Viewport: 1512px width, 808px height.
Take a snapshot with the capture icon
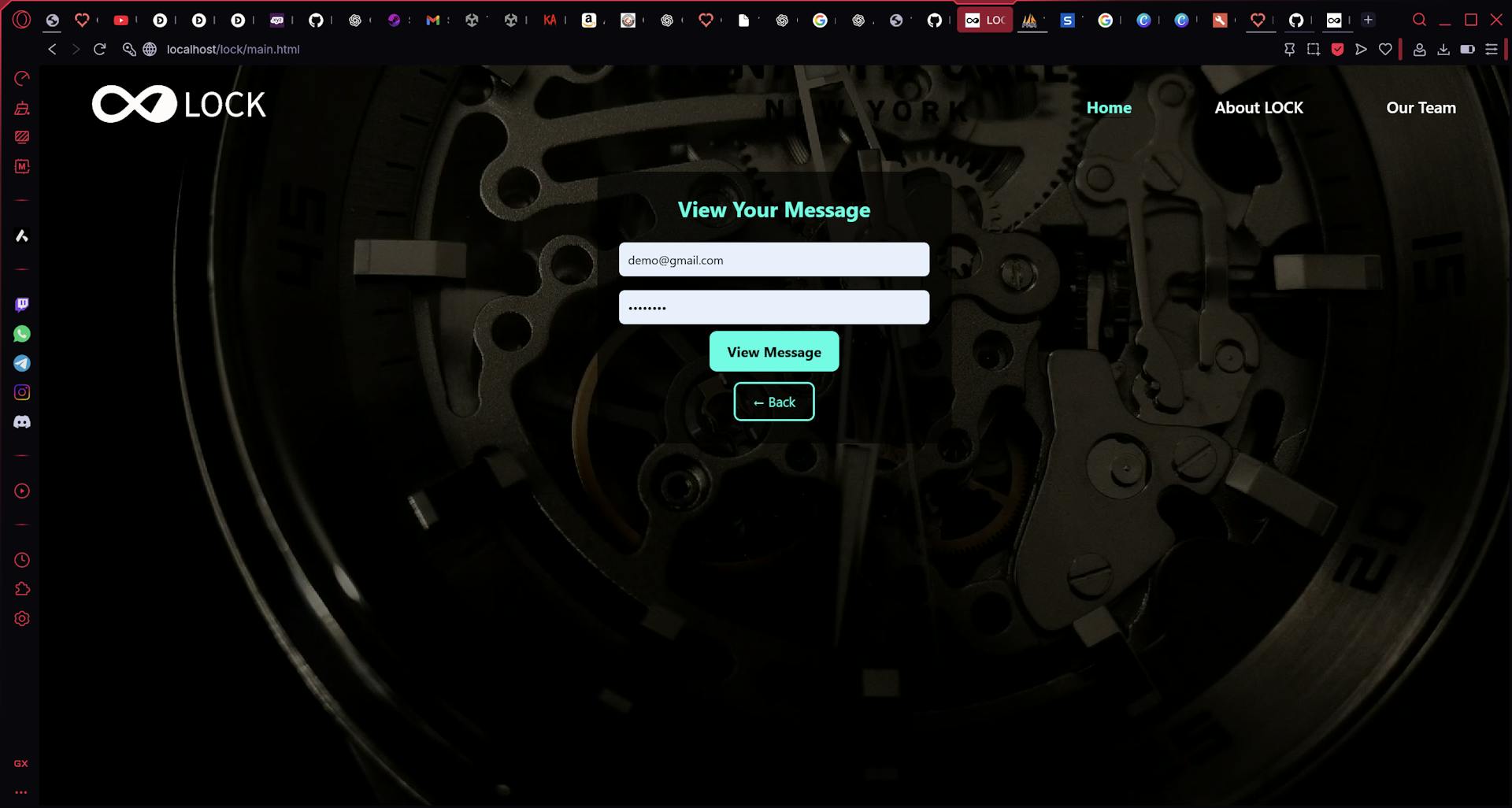point(1314,49)
